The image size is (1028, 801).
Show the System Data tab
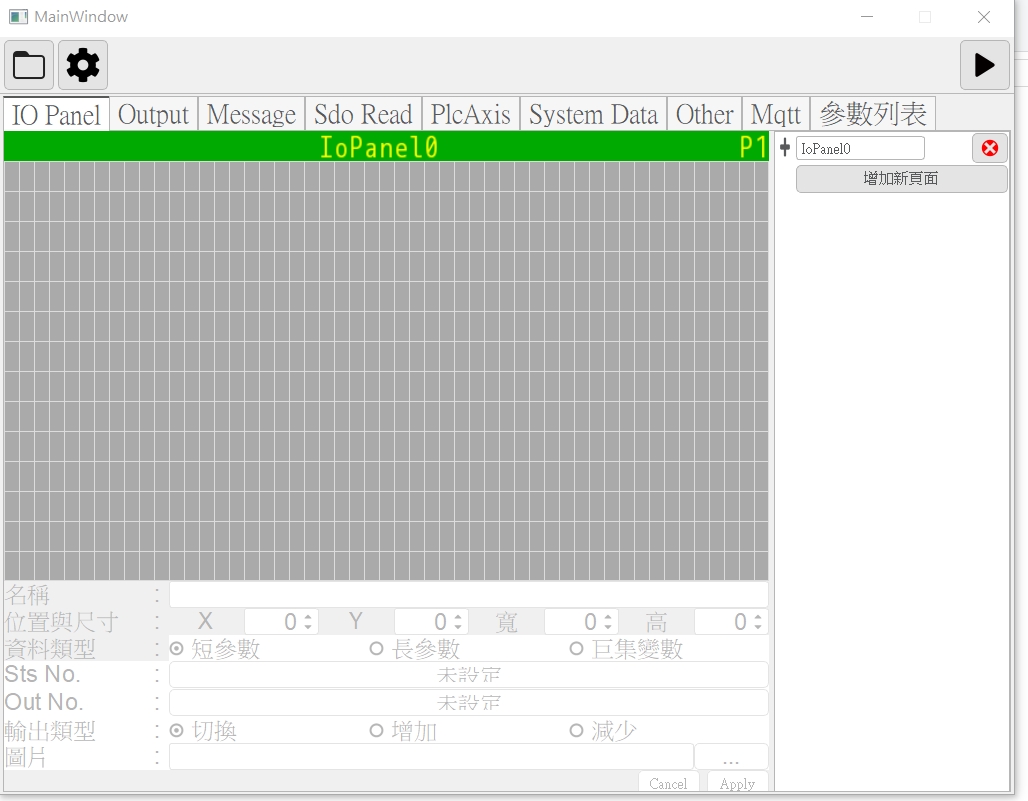593,115
